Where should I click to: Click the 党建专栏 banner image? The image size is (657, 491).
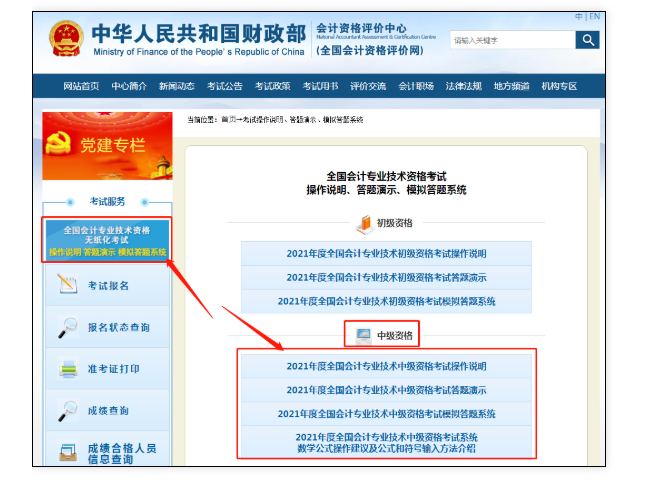coord(107,146)
